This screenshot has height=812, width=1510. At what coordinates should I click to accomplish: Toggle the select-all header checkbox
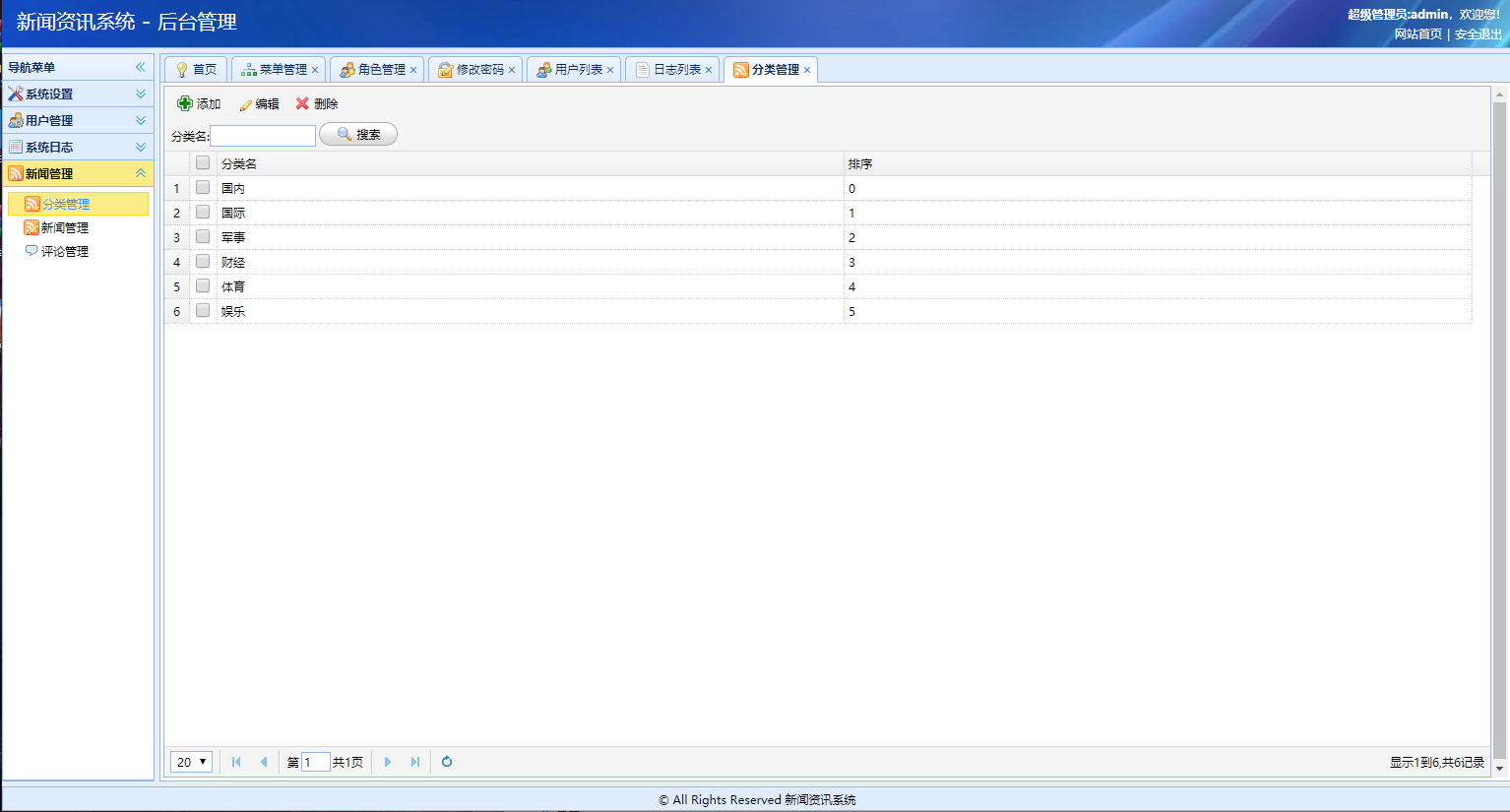[203, 162]
